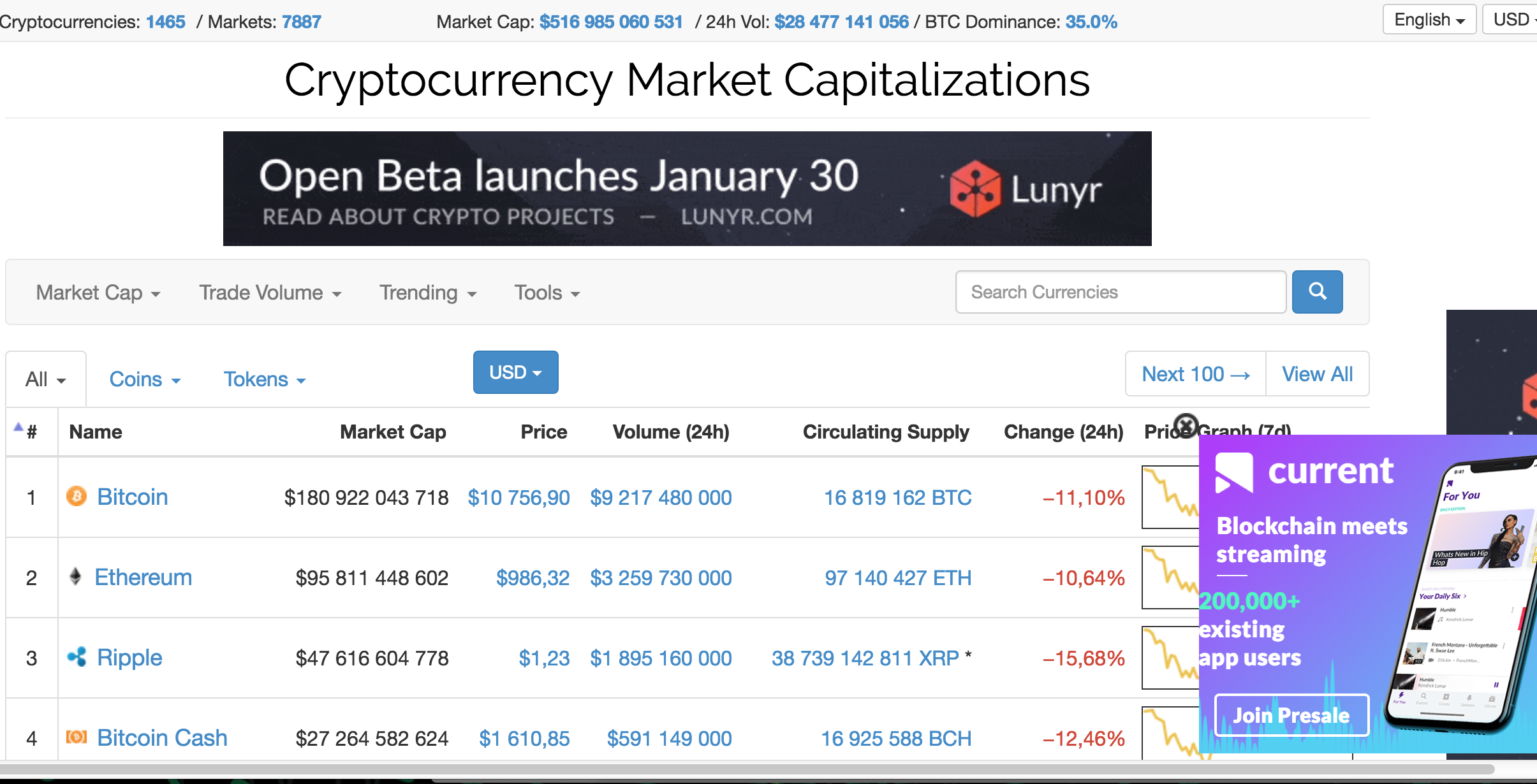This screenshot has height=784, width=1537.
Task: Sort by Circulating Supply column header
Action: pyautogui.click(x=886, y=432)
